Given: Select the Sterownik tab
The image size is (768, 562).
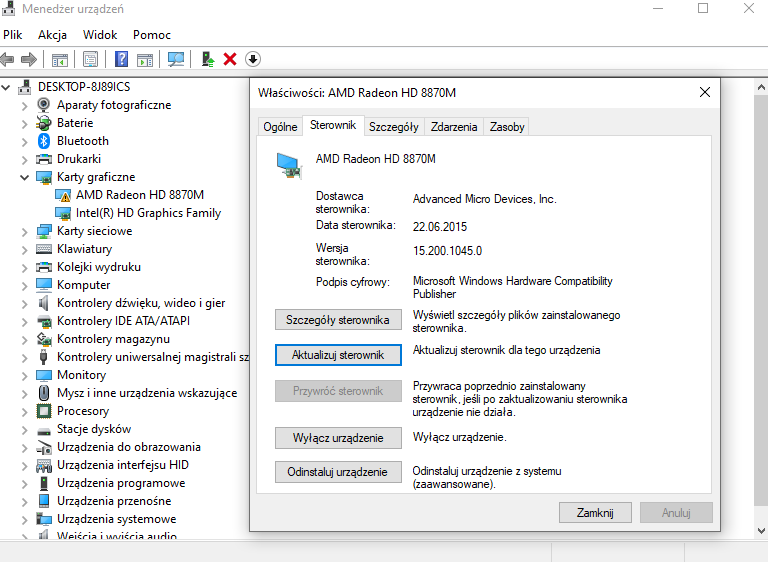Looking at the screenshot, I should pyautogui.click(x=333, y=125).
